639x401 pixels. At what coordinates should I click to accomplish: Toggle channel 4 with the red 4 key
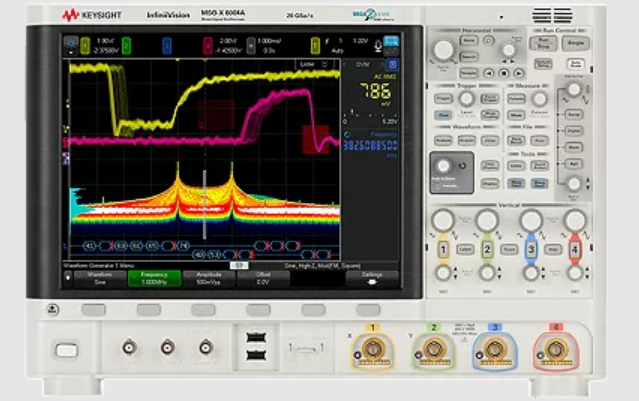pyautogui.click(x=574, y=249)
